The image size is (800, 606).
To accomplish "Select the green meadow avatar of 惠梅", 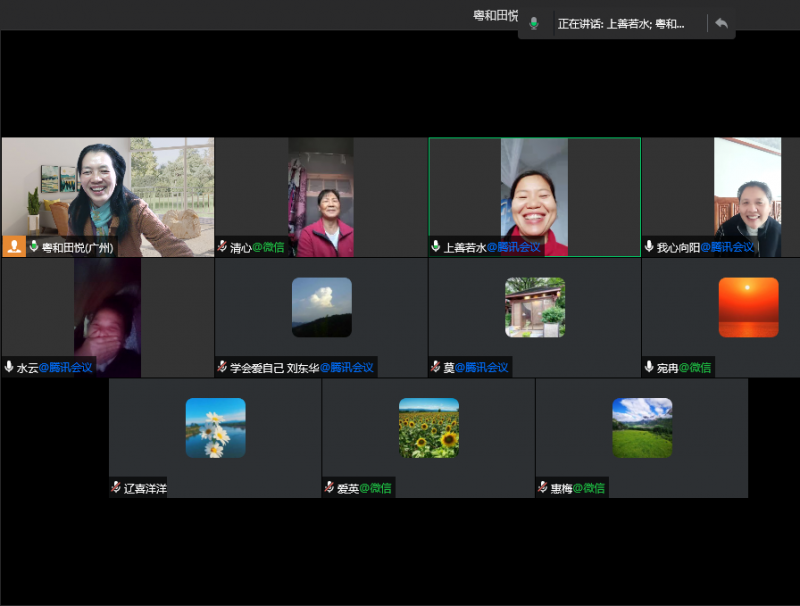I will tap(642, 428).
